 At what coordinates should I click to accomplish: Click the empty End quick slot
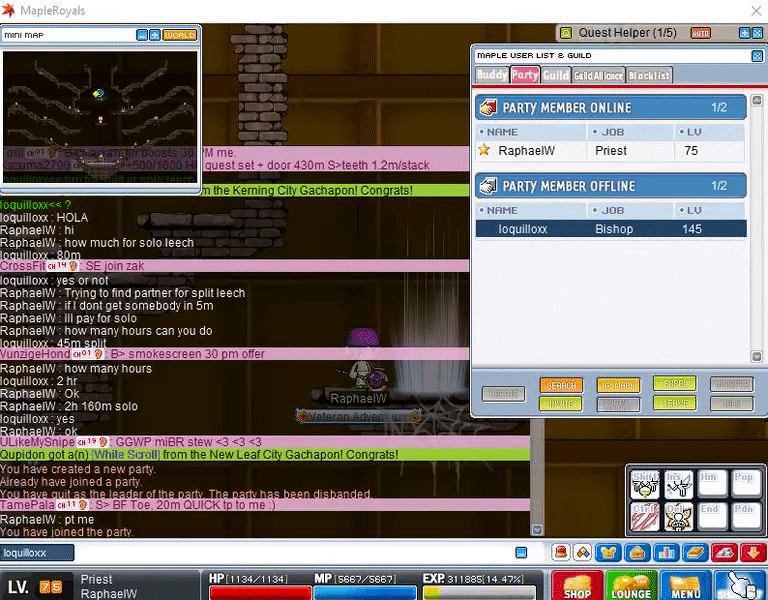712,517
